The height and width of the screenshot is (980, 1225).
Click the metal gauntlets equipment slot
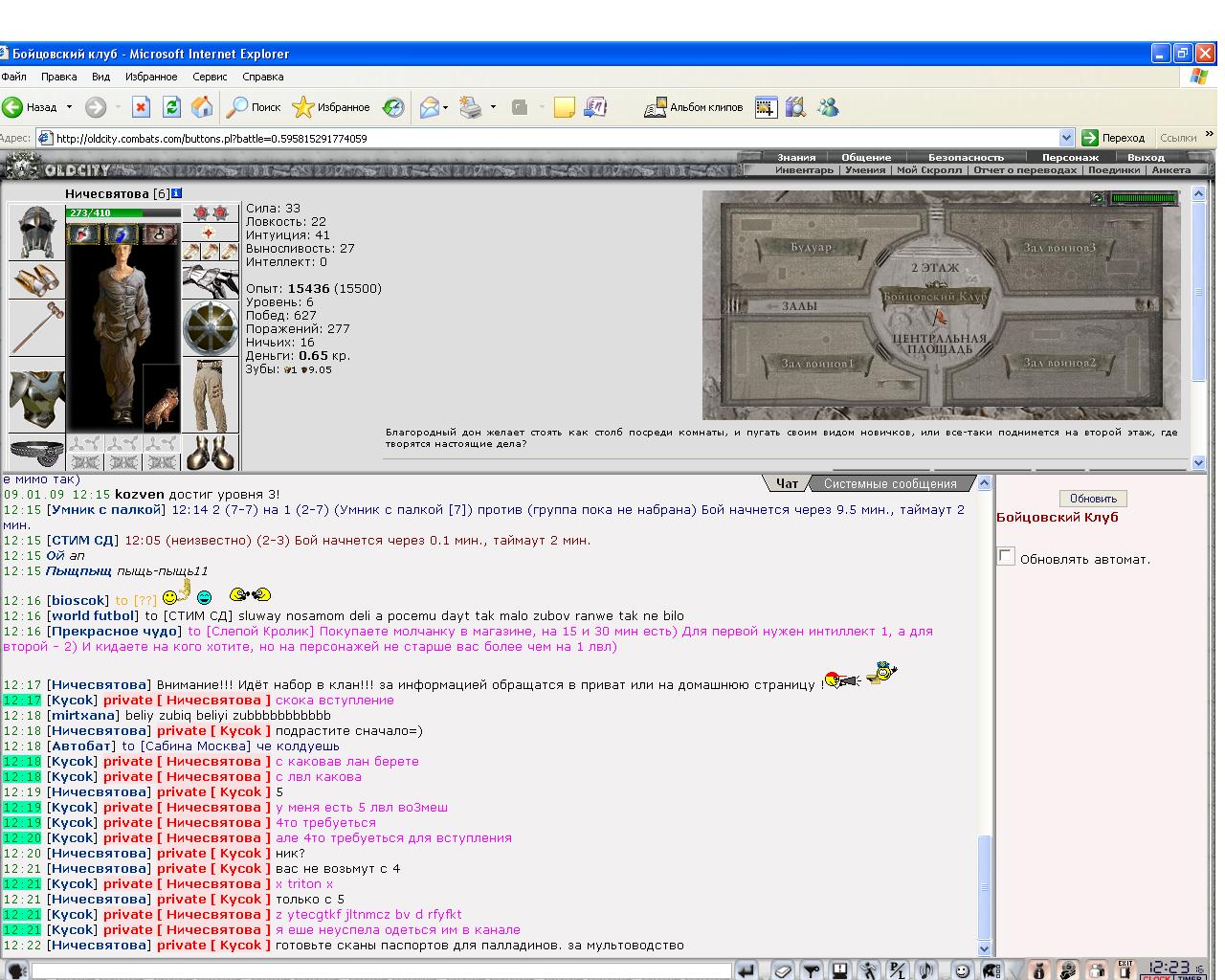point(210,281)
